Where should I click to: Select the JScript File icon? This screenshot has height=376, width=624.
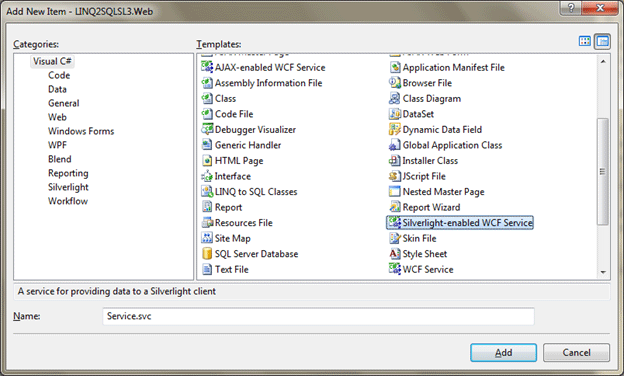point(395,176)
